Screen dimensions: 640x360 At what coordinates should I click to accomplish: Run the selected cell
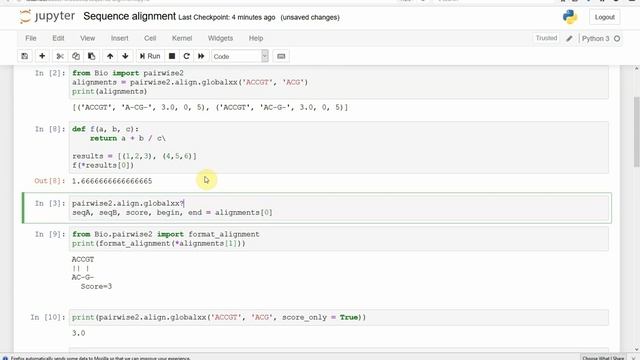pyautogui.click(x=150, y=56)
